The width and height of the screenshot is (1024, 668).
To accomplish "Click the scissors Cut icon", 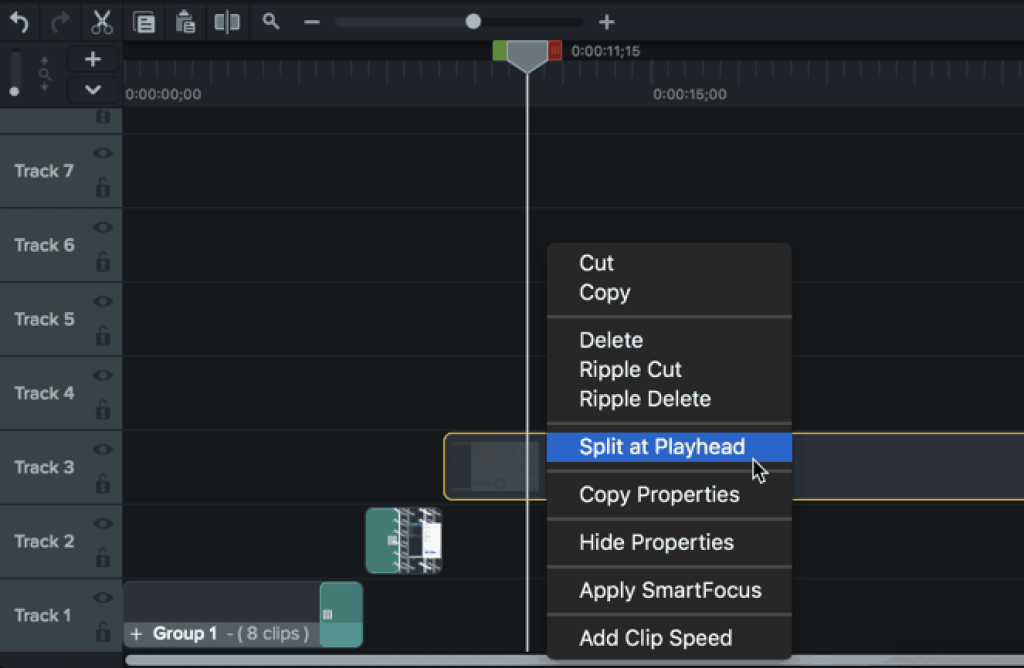I will pyautogui.click(x=102, y=21).
